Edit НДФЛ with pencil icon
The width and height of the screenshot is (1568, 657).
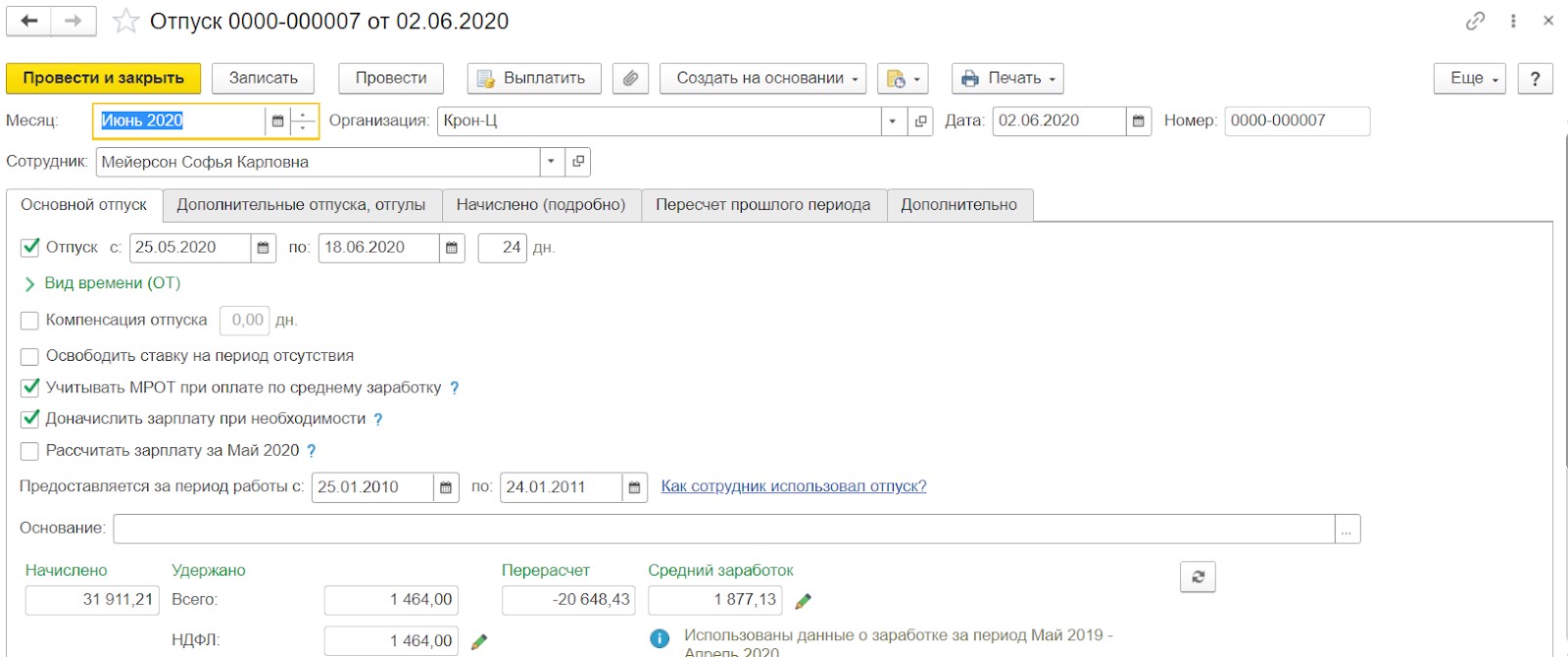pos(478,641)
